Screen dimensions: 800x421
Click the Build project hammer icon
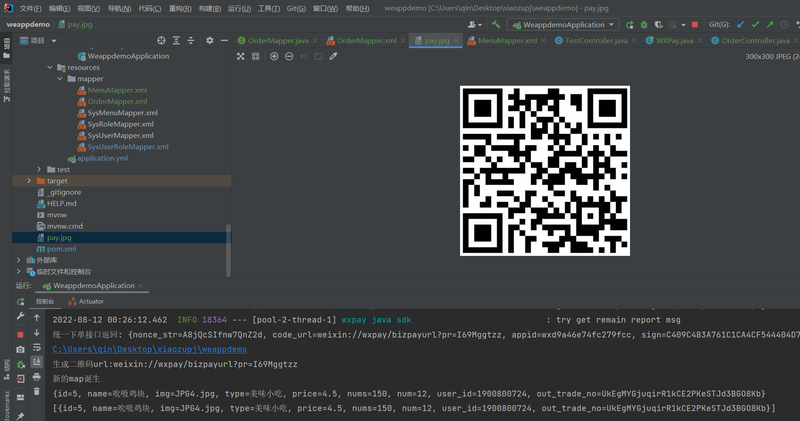coord(496,24)
